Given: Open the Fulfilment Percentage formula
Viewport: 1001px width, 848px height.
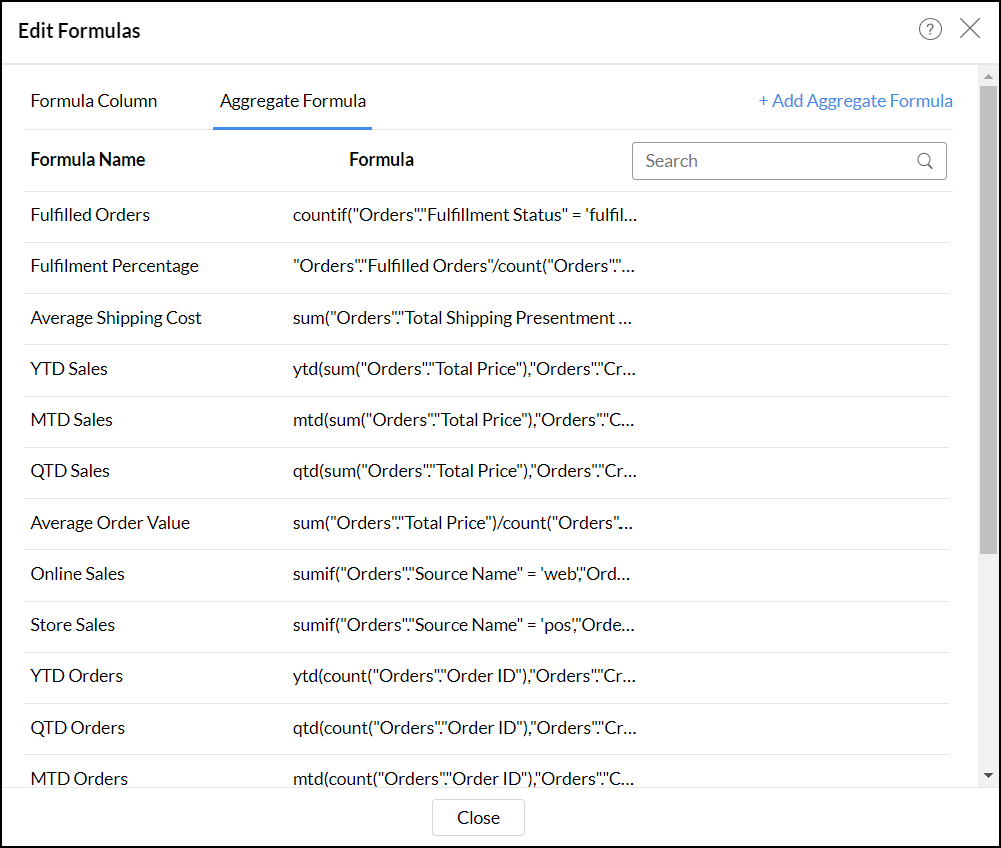Looking at the screenshot, I should click(114, 266).
